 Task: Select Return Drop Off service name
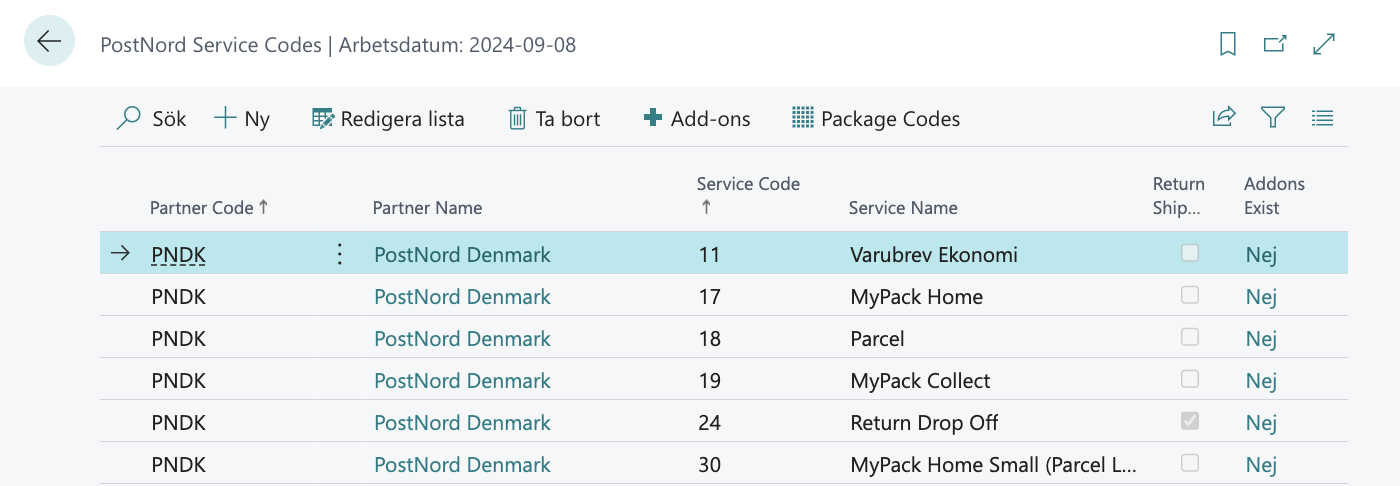coord(924,422)
